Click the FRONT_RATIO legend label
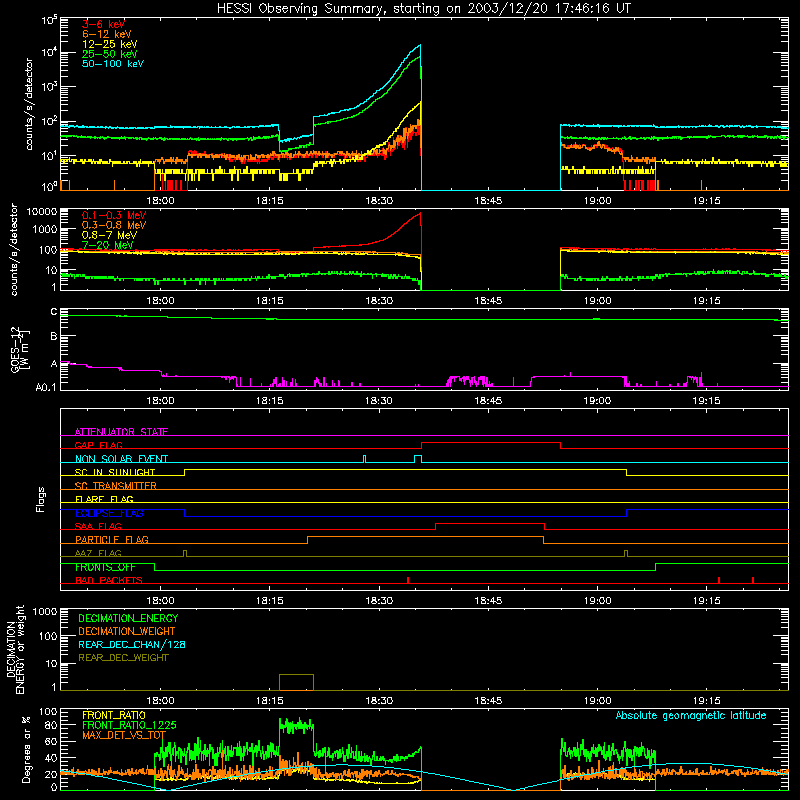This screenshot has width=800, height=800. pos(114,715)
